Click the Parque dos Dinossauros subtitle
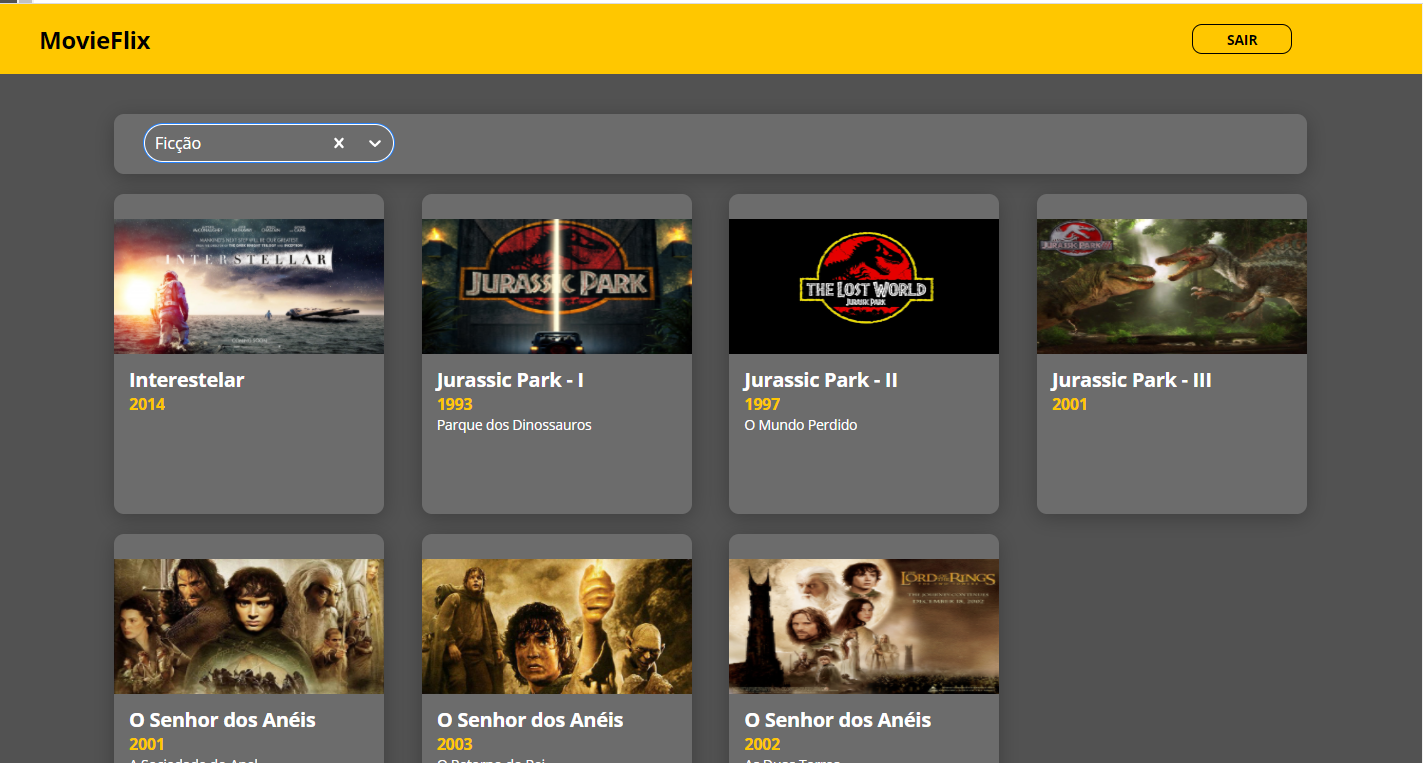 (x=514, y=425)
